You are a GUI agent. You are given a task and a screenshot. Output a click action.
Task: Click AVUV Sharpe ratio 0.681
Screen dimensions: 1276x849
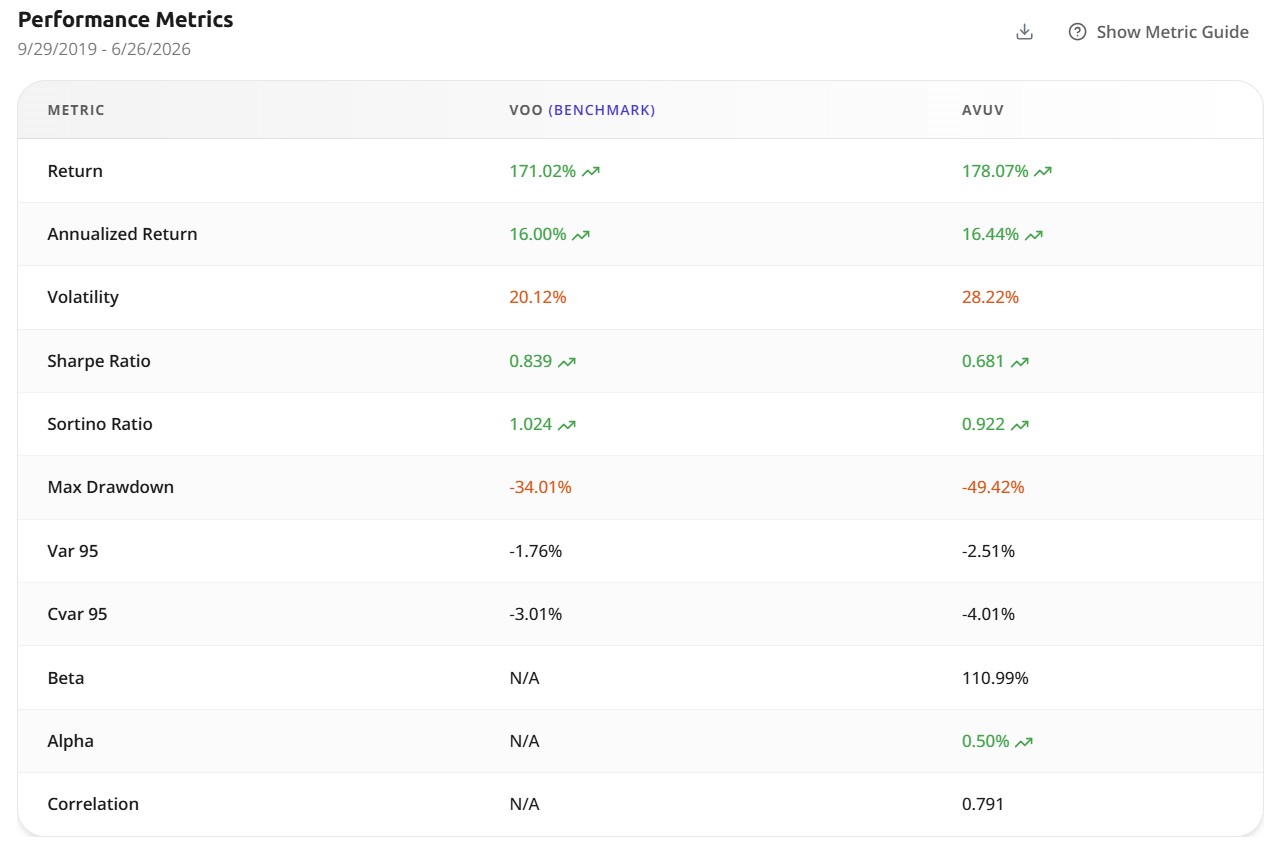pyautogui.click(x=984, y=361)
